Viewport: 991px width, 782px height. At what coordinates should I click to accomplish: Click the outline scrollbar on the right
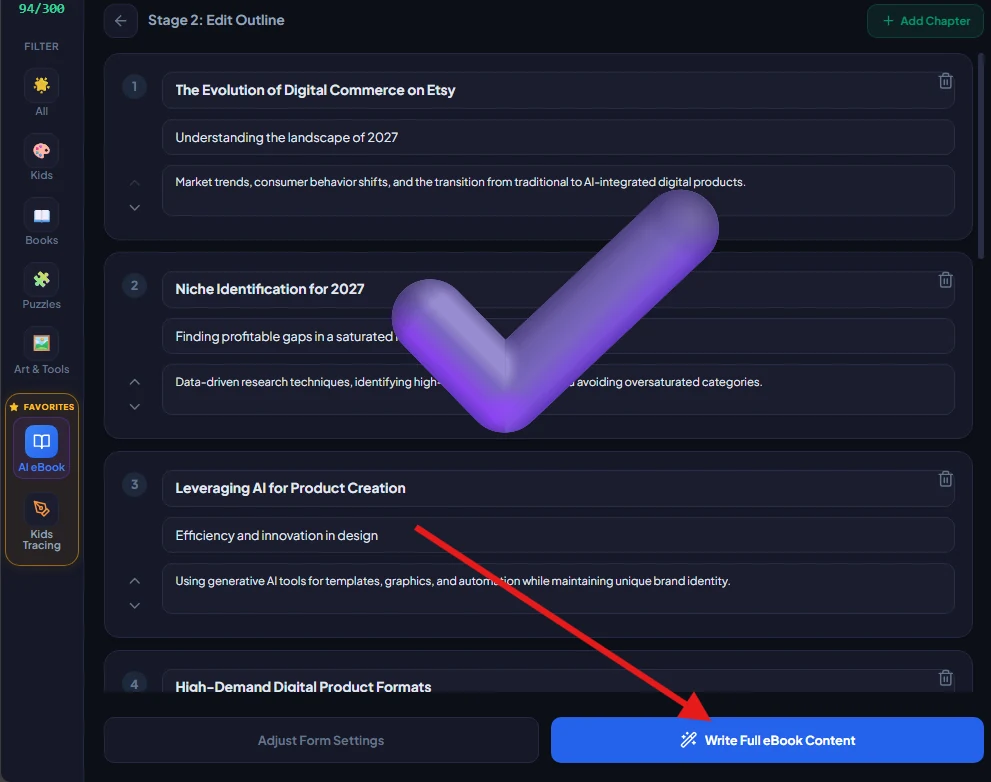[981, 156]
